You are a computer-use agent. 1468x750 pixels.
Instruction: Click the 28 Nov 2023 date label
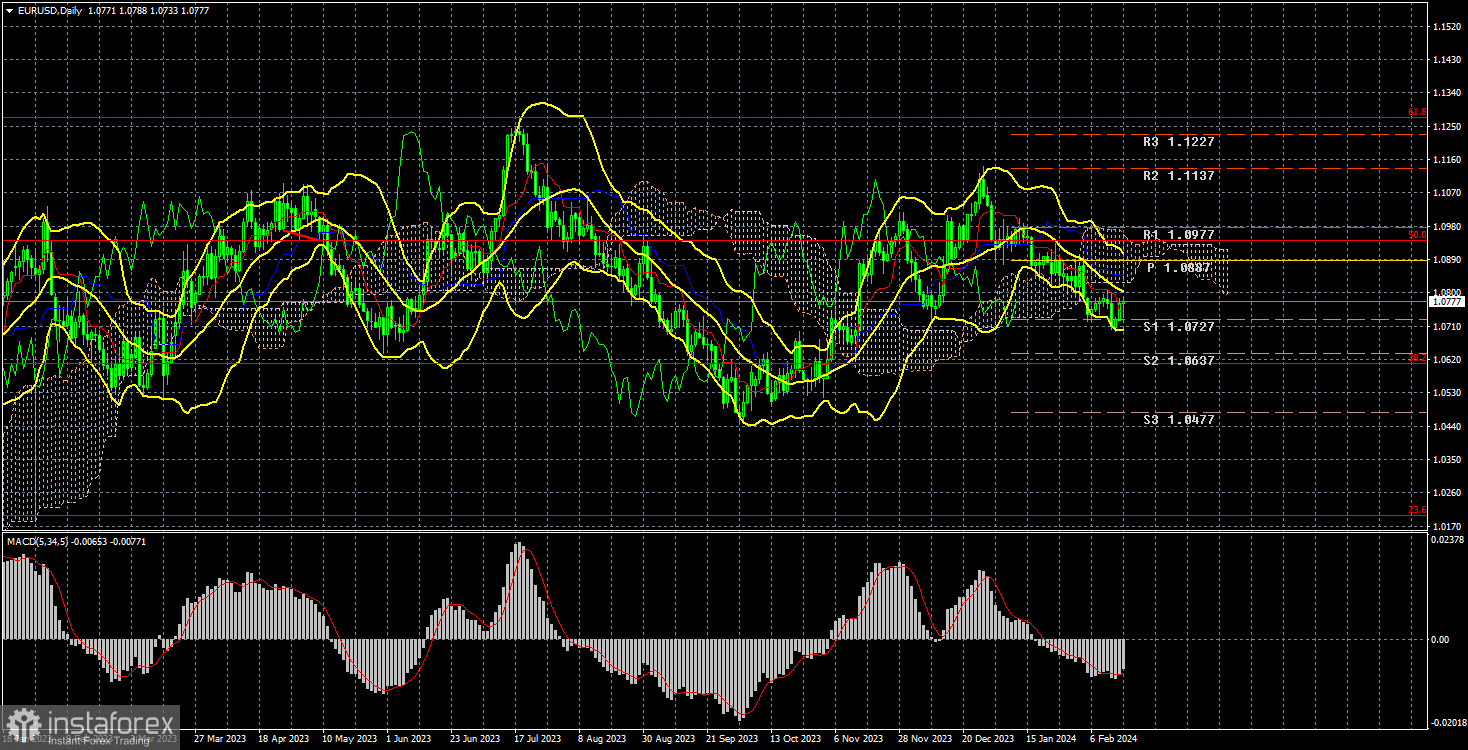click(924, 740)
